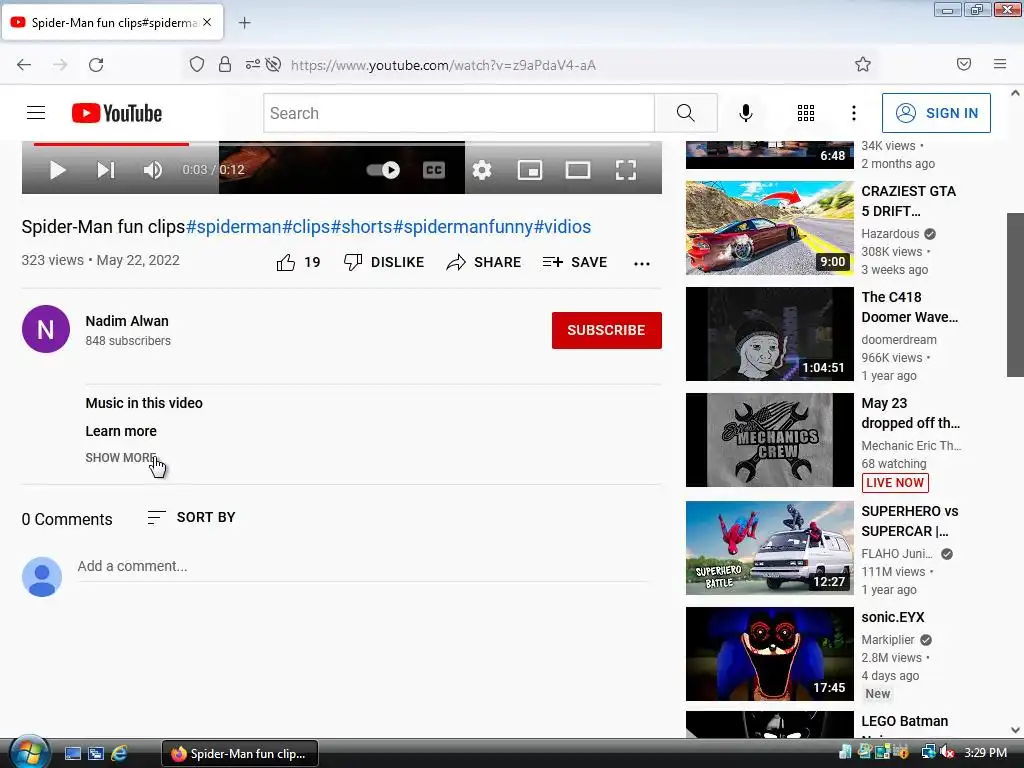Launch Internet Explorer from taskbar
1024x768 pixels.
pyautogui.click(x=119, y=754)
